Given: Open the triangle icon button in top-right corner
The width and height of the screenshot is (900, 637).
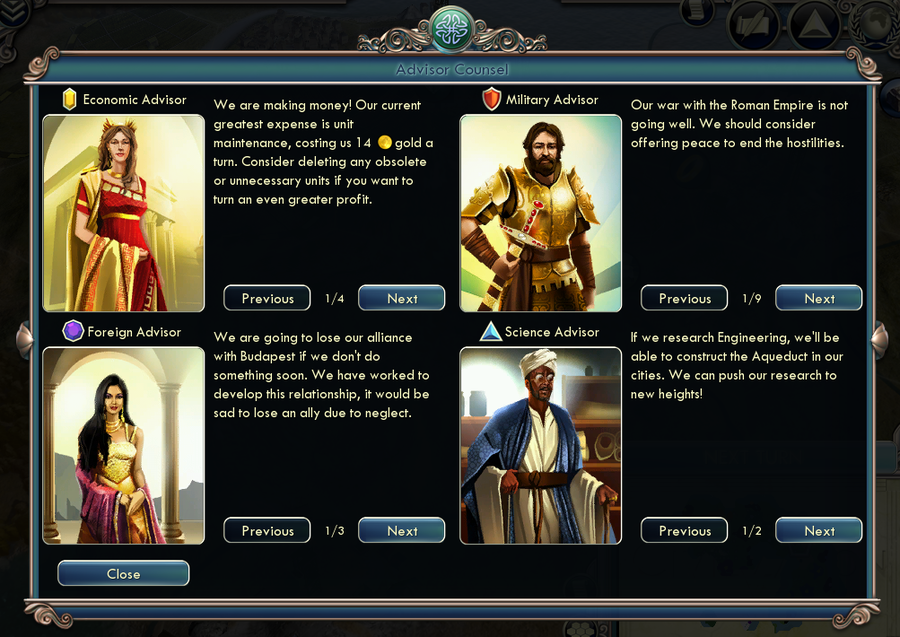Looking at the screenshot, I should [814, 26].
